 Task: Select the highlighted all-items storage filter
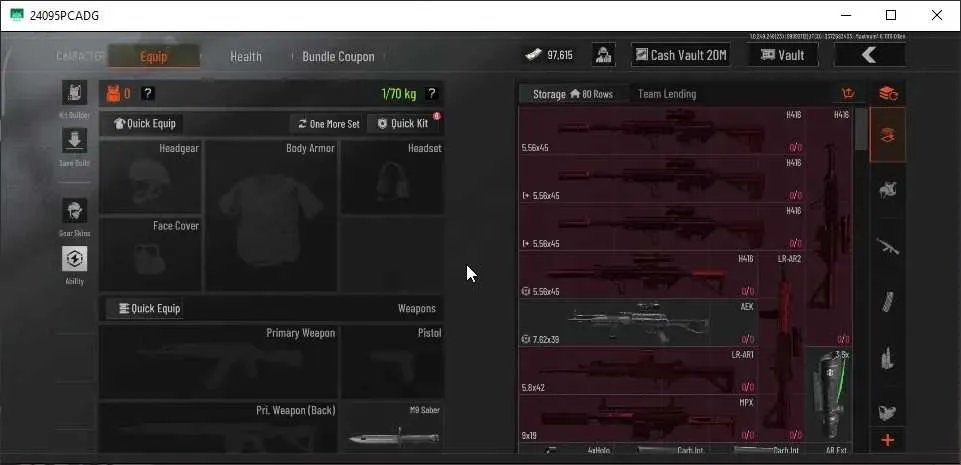point(887,135)
